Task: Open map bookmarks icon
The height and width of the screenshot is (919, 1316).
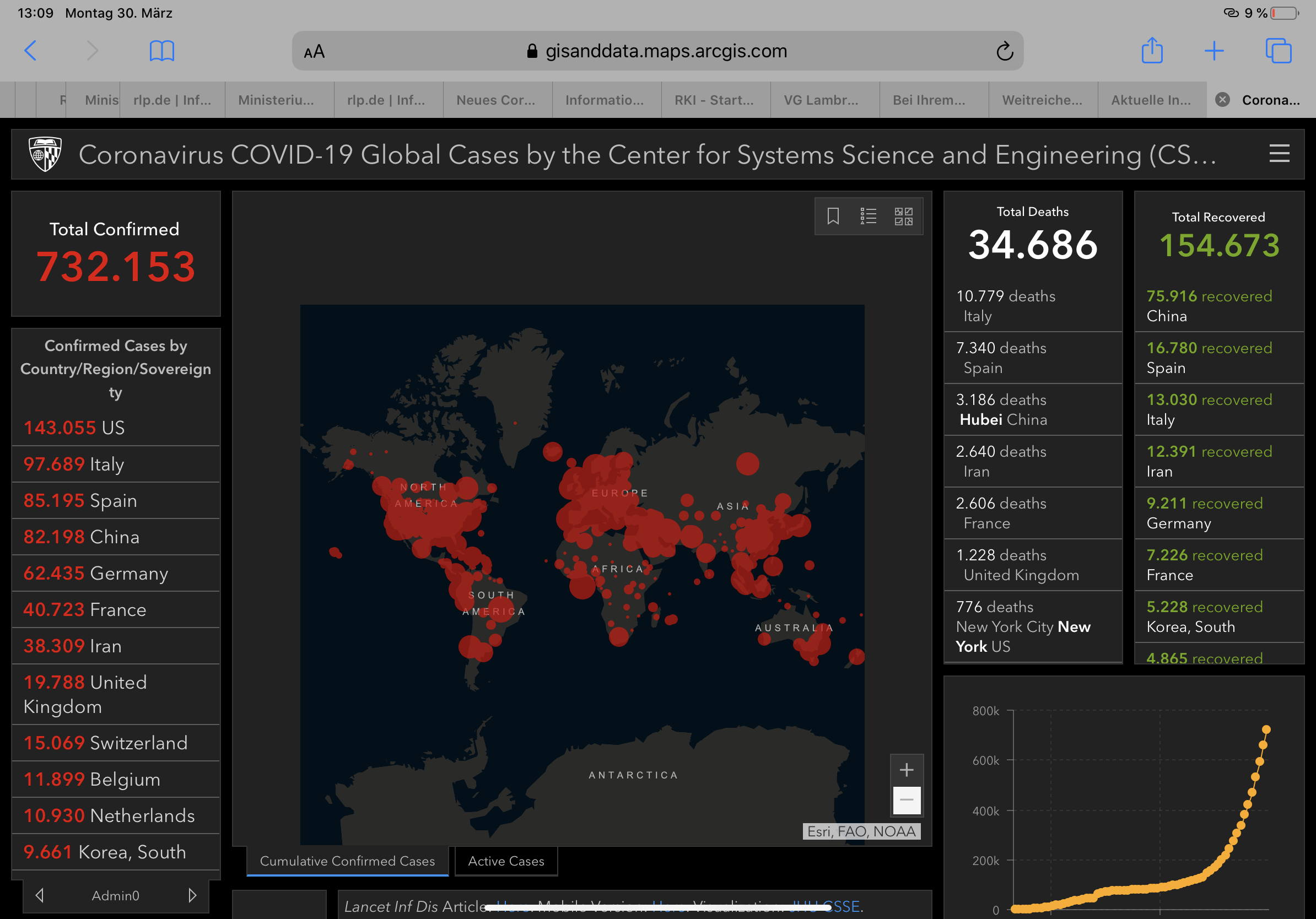Action: tap(833, 216)
